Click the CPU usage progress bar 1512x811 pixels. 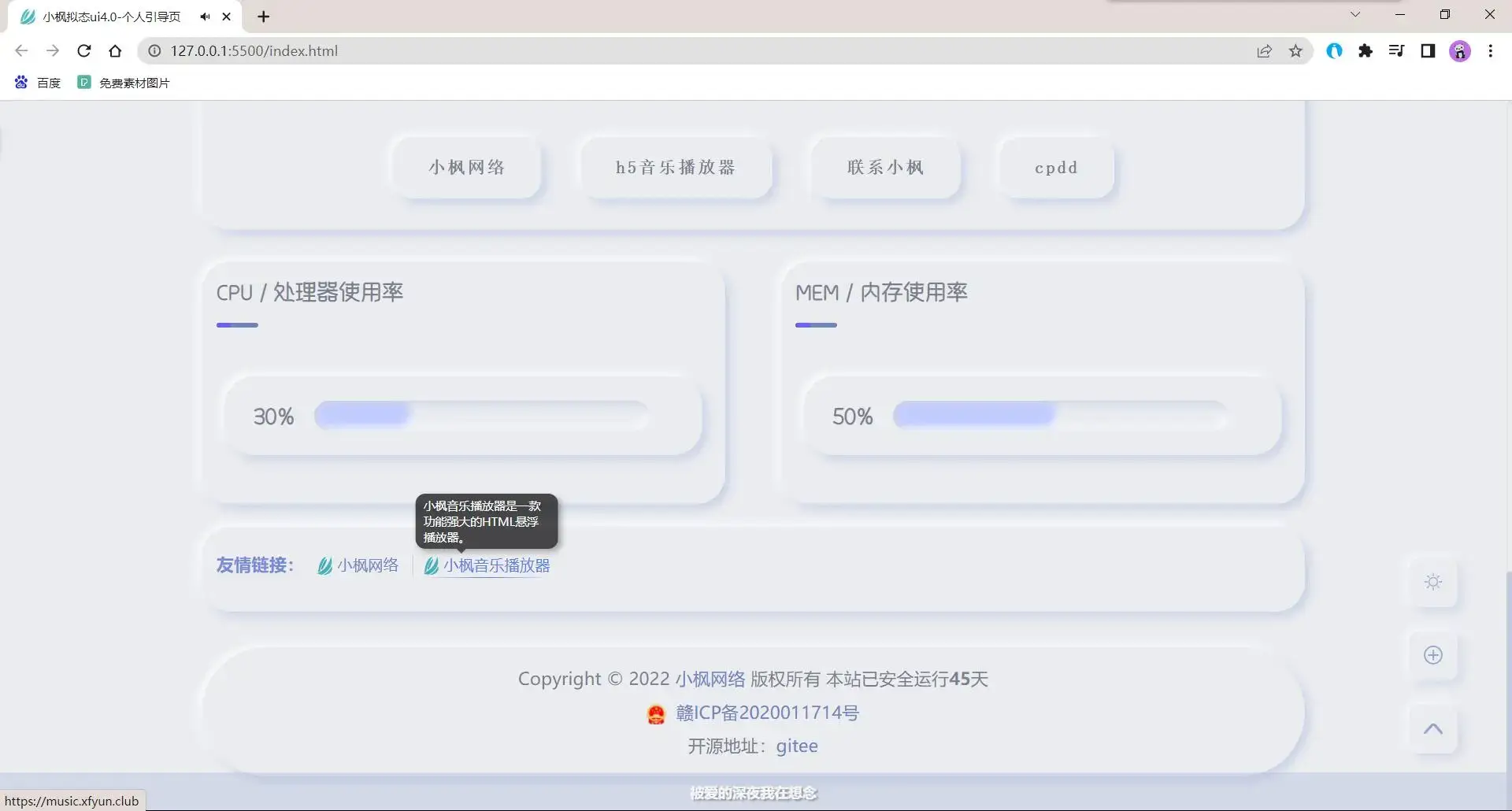480,415
